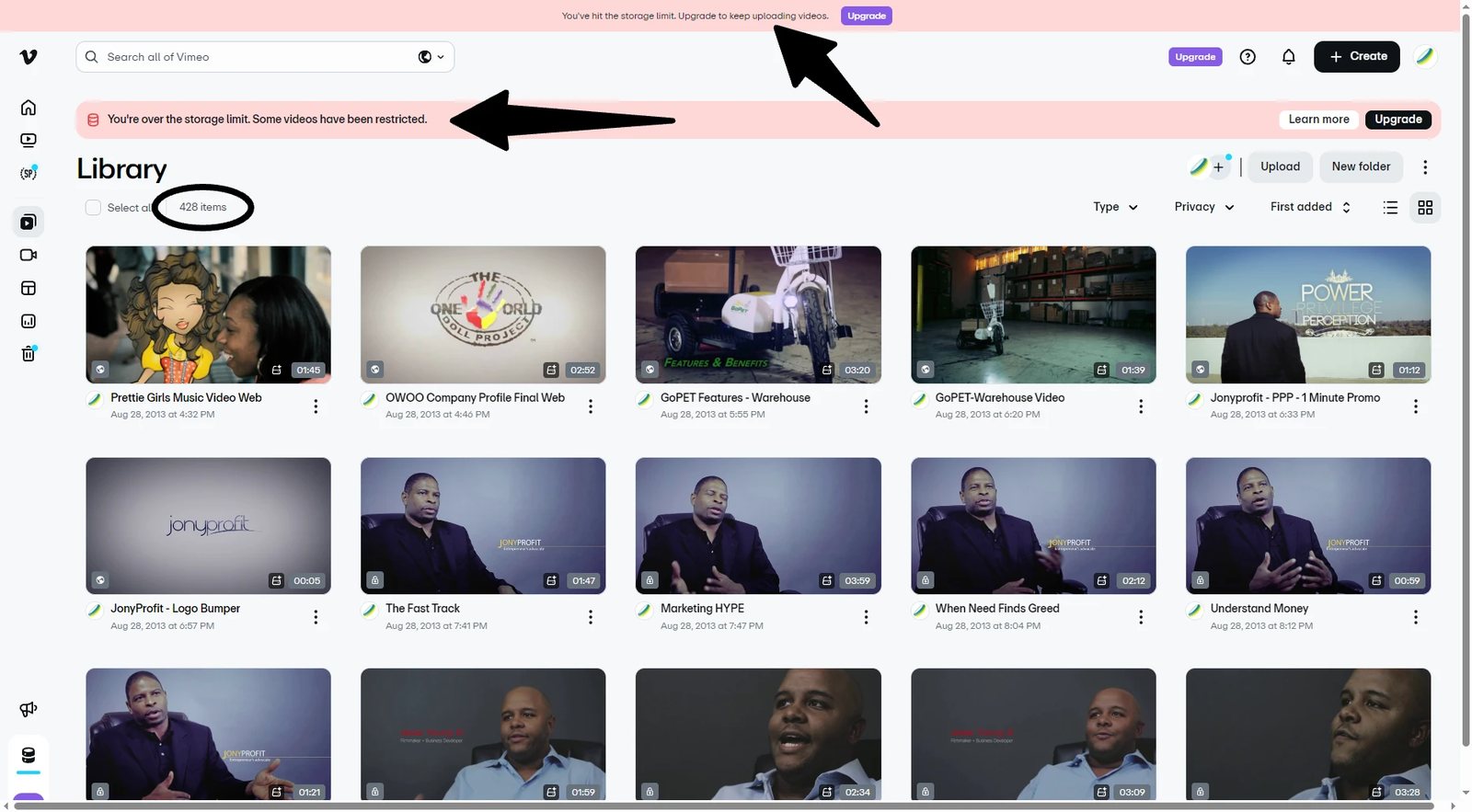Open the storage database icon in sidebar
The height and width of the screenshot is (812, 1472).
point(29,756)
